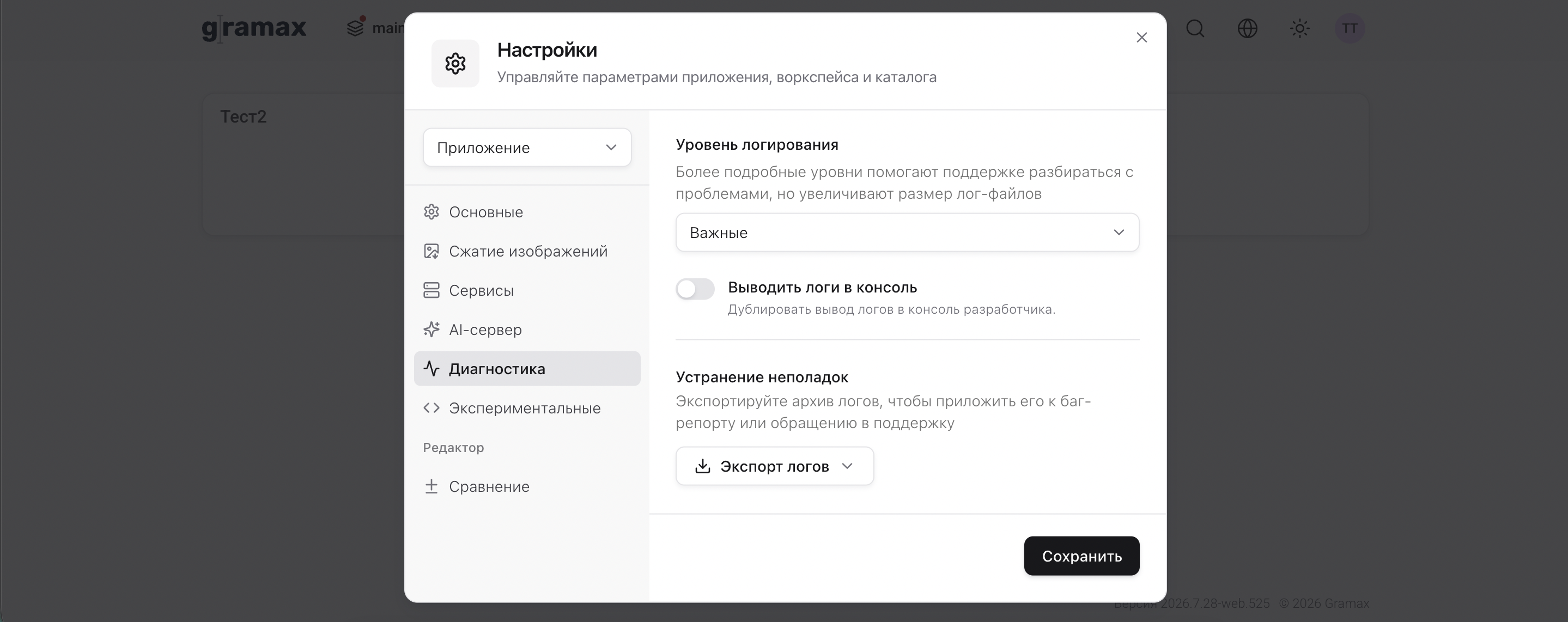Switch to the AI-сервер section
This screenshot has width=1568, height=622.
[527, 330]
